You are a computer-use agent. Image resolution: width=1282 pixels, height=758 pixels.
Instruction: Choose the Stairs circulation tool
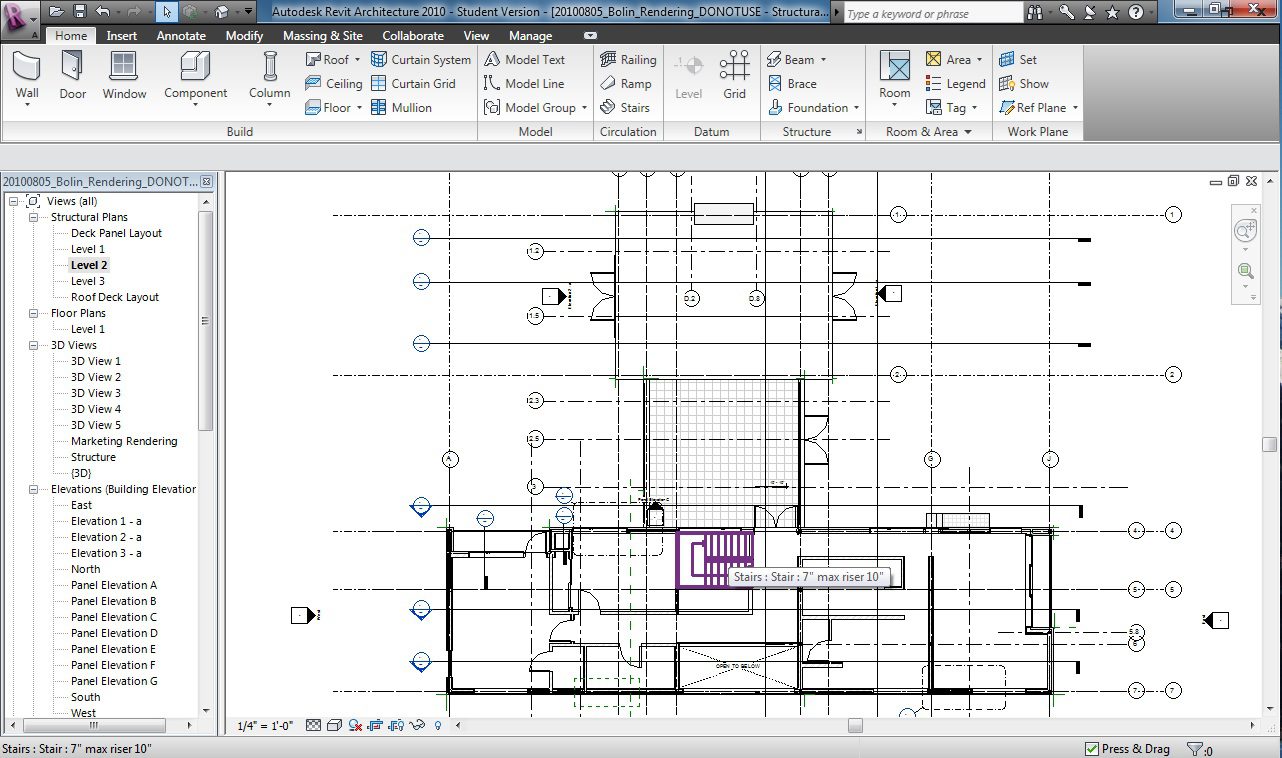(625, 108)
